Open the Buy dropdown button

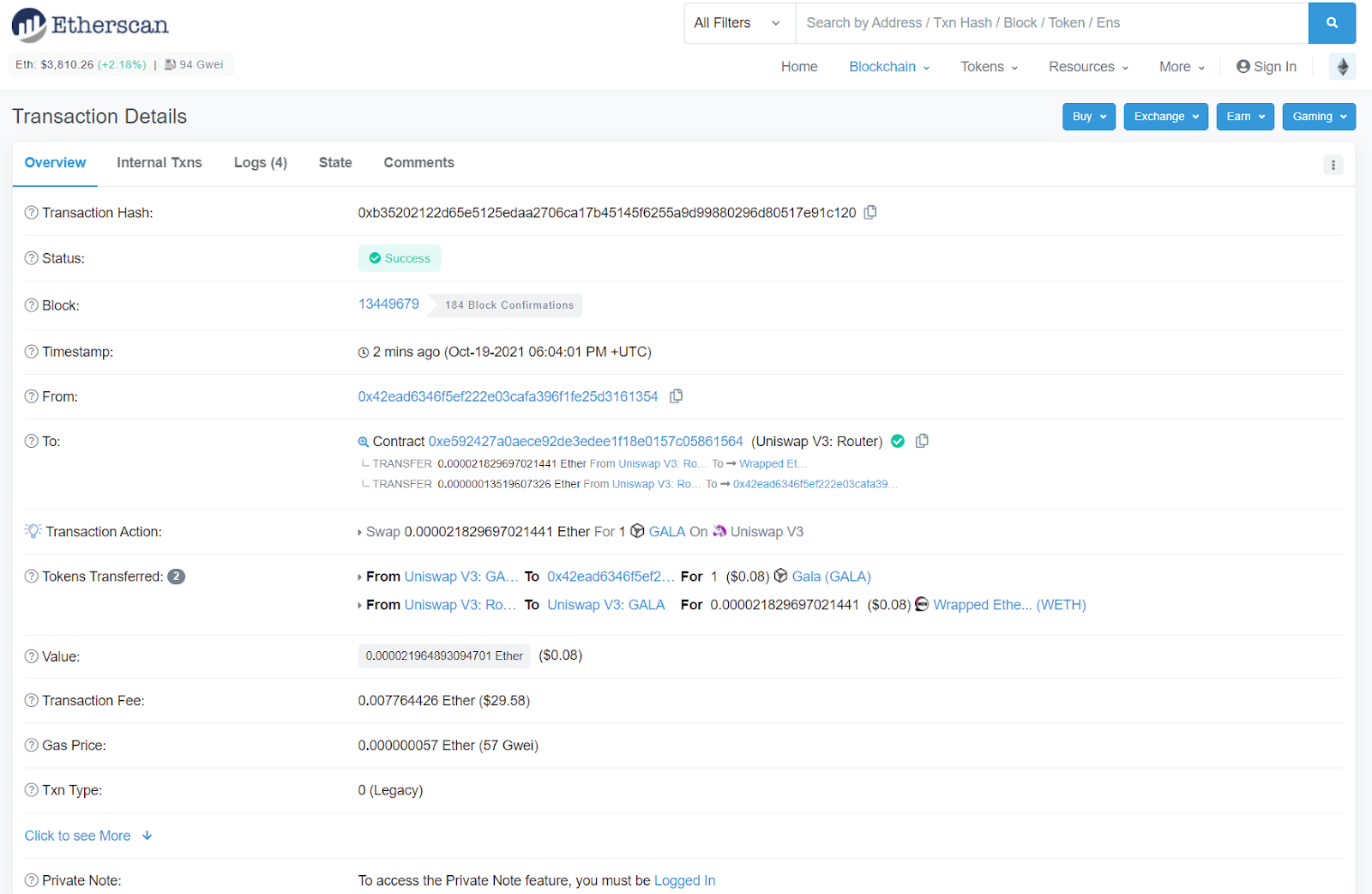point(1089,117)
